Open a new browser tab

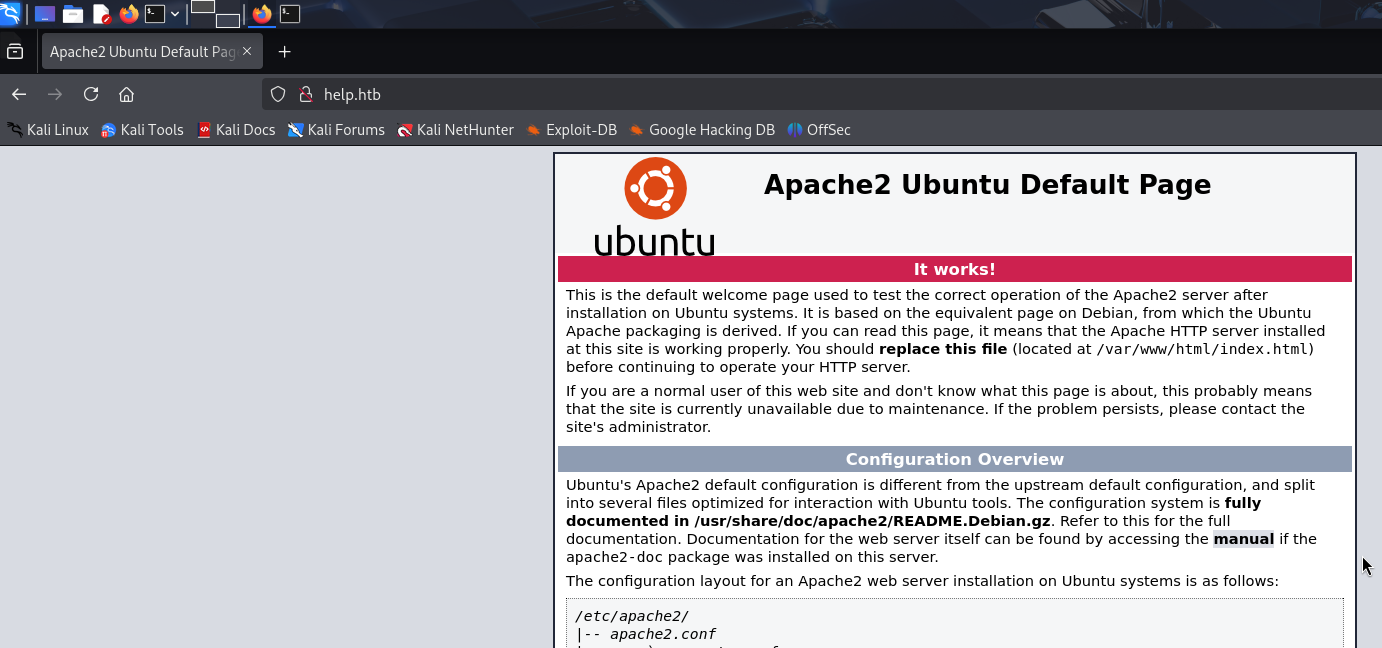285,52
